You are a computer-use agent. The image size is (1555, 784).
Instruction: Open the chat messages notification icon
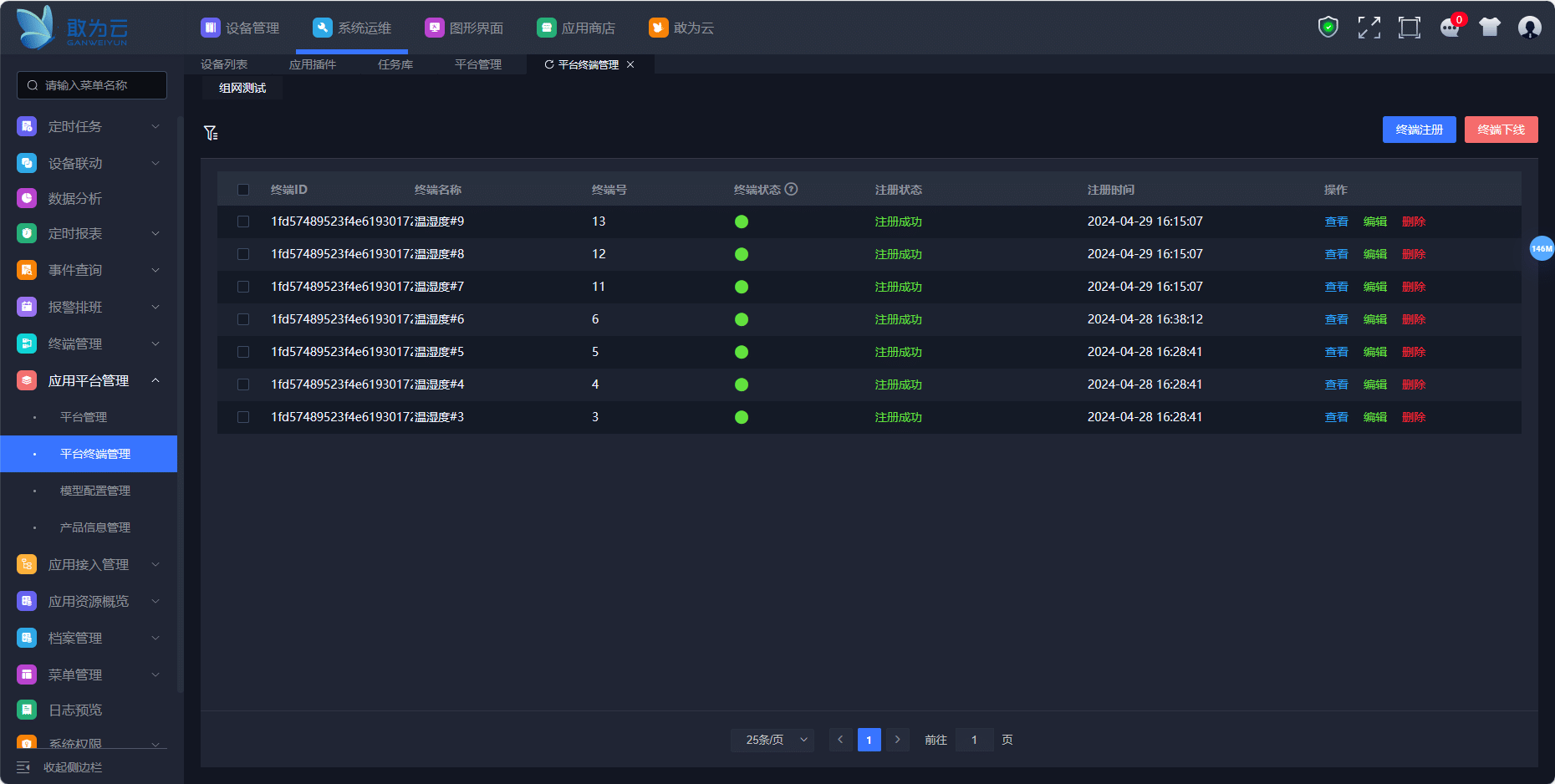pyautogui.click(x=1450, y=28)
